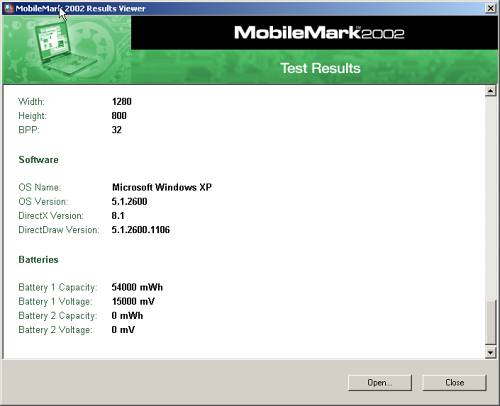This screenshot has width=500, height=406.
Task: Click the Battery 1 Voltage: label
Action: coord(55,301)
